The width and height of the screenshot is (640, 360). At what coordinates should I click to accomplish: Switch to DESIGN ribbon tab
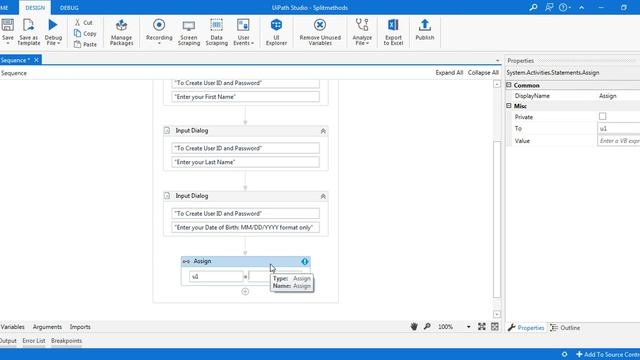tap(35, 8)
